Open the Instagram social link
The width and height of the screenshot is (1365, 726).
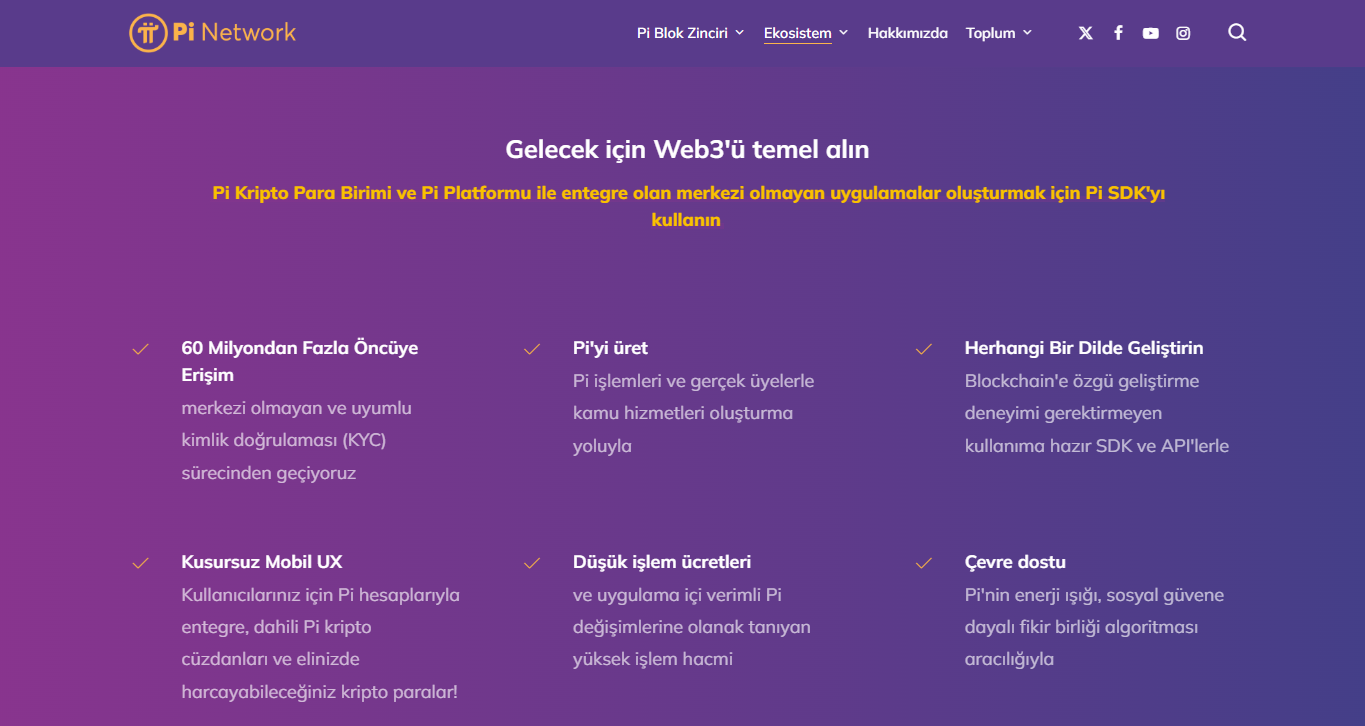(x=1183, y=33)
